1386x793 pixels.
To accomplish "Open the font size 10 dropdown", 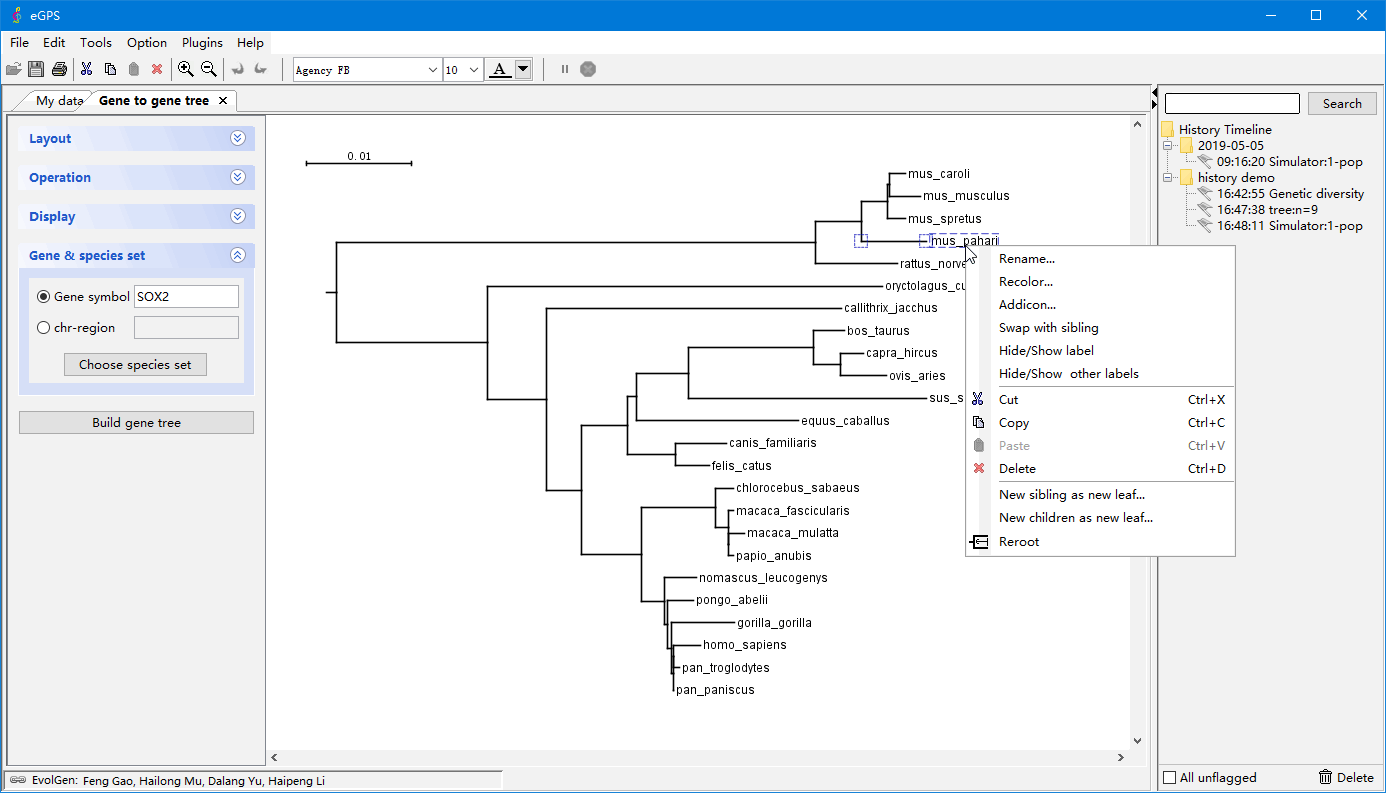I will pos(475,69).
